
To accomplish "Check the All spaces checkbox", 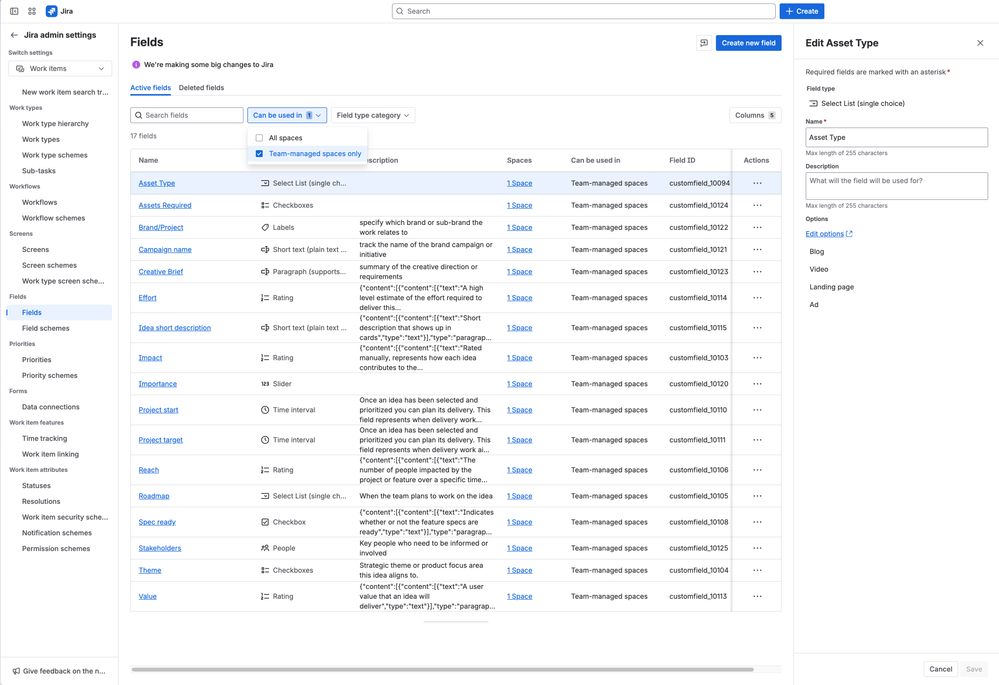I will click(259, 138).
